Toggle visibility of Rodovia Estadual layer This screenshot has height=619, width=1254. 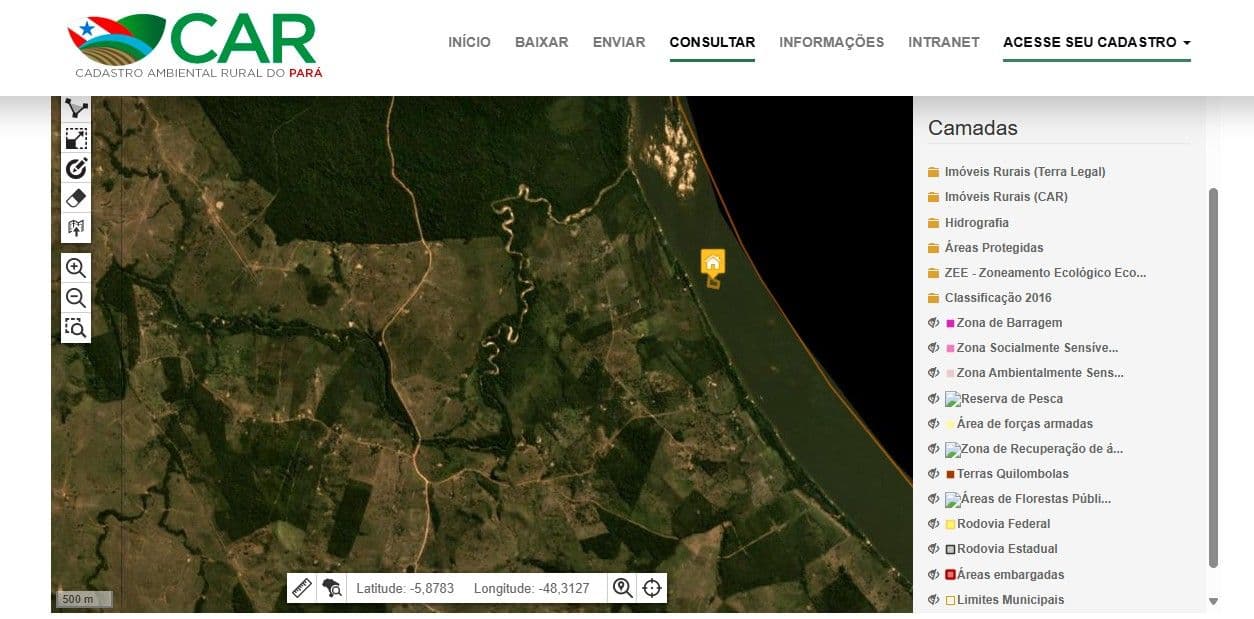click(933, 549)
